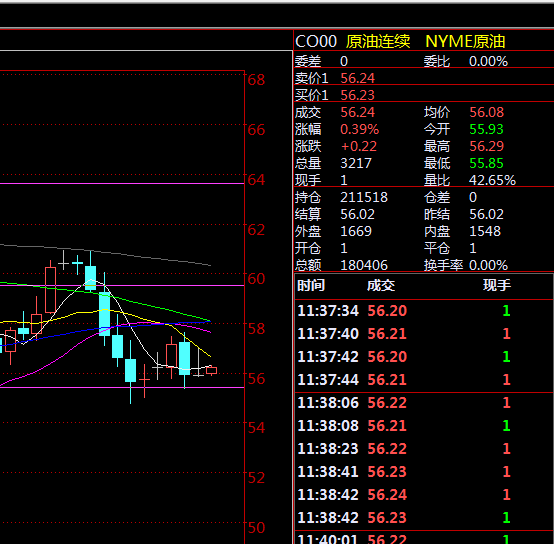Select the 时间 column header in the trade list
This screenshot has height=544, width=554.
(x=311, y=285)
